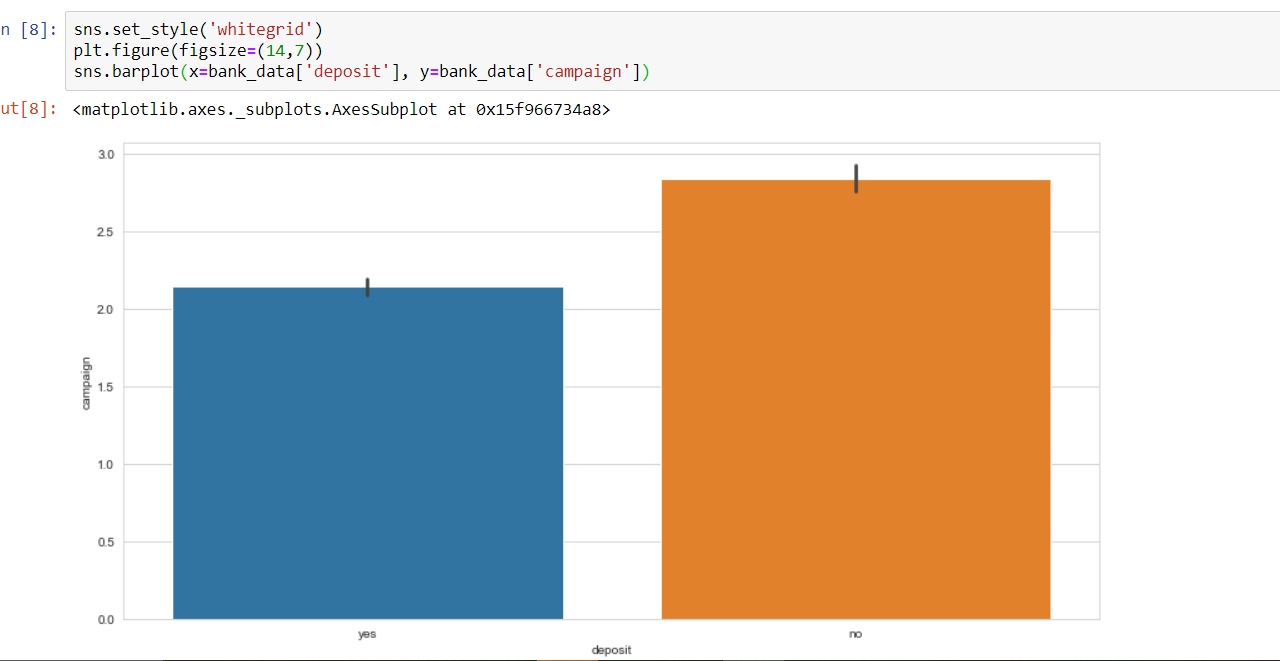Select the code line containing sns.set_style
1280x661 pixels.
pyautogui.click(x=197, y=29)
